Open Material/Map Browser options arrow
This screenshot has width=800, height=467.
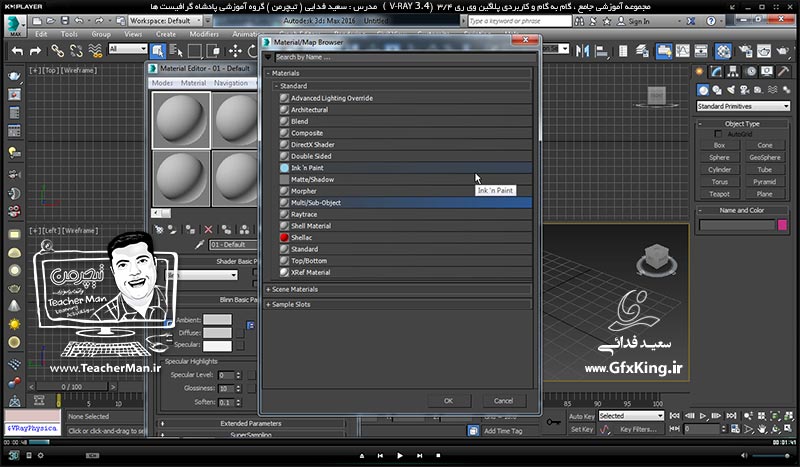[268, 57]
